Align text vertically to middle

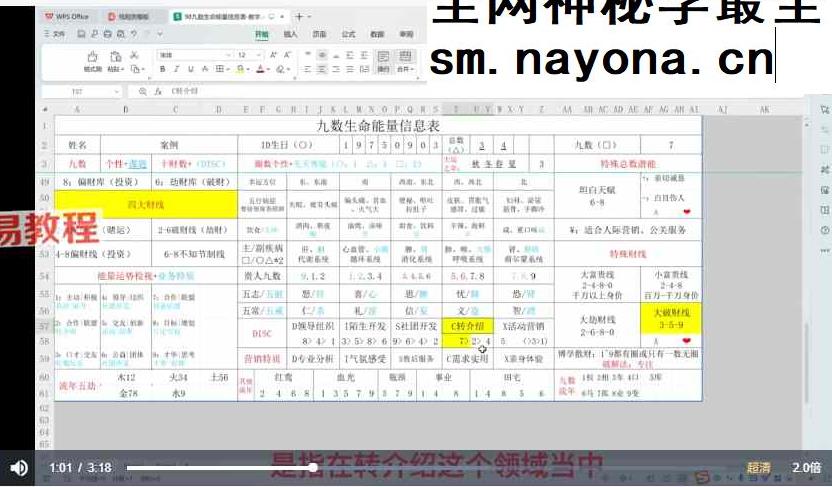[322, 55]
